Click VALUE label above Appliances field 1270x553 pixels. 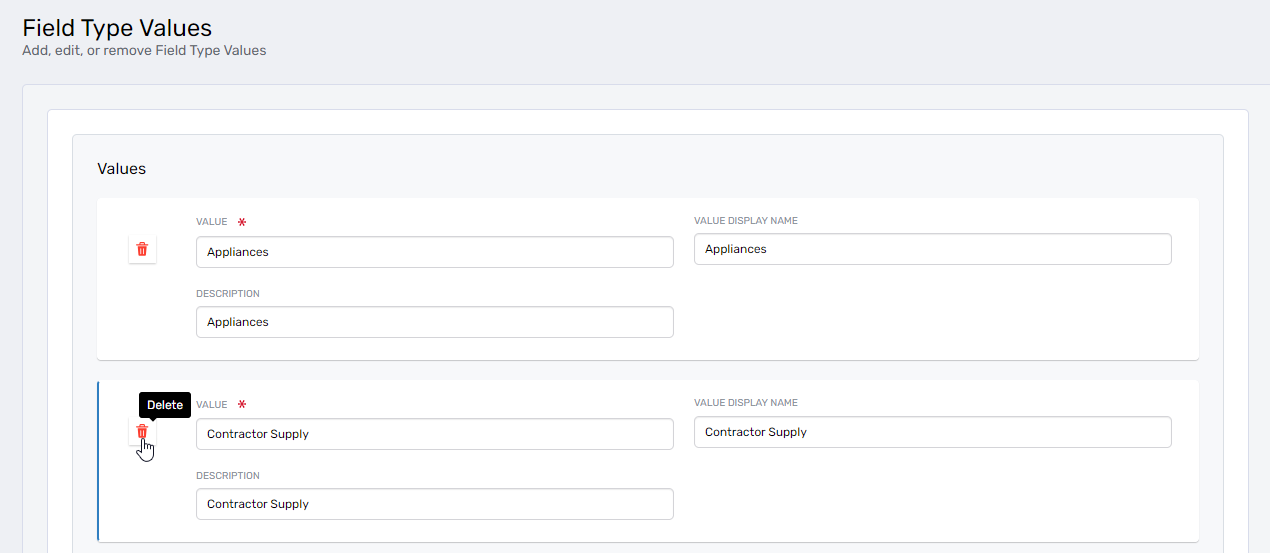pyautogui.click(x=212, y=222)
